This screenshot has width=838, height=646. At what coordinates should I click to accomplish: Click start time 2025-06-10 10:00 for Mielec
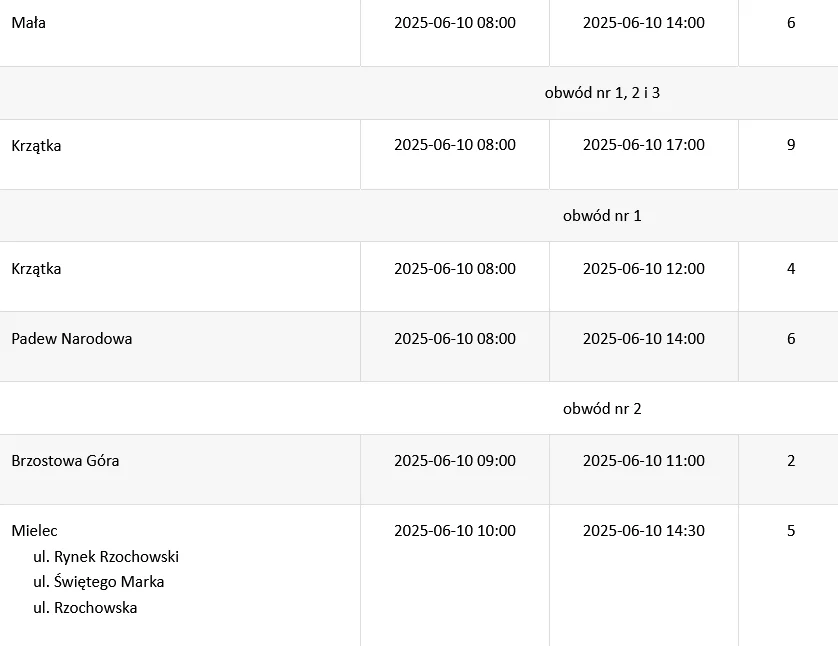tap(455, 531)
